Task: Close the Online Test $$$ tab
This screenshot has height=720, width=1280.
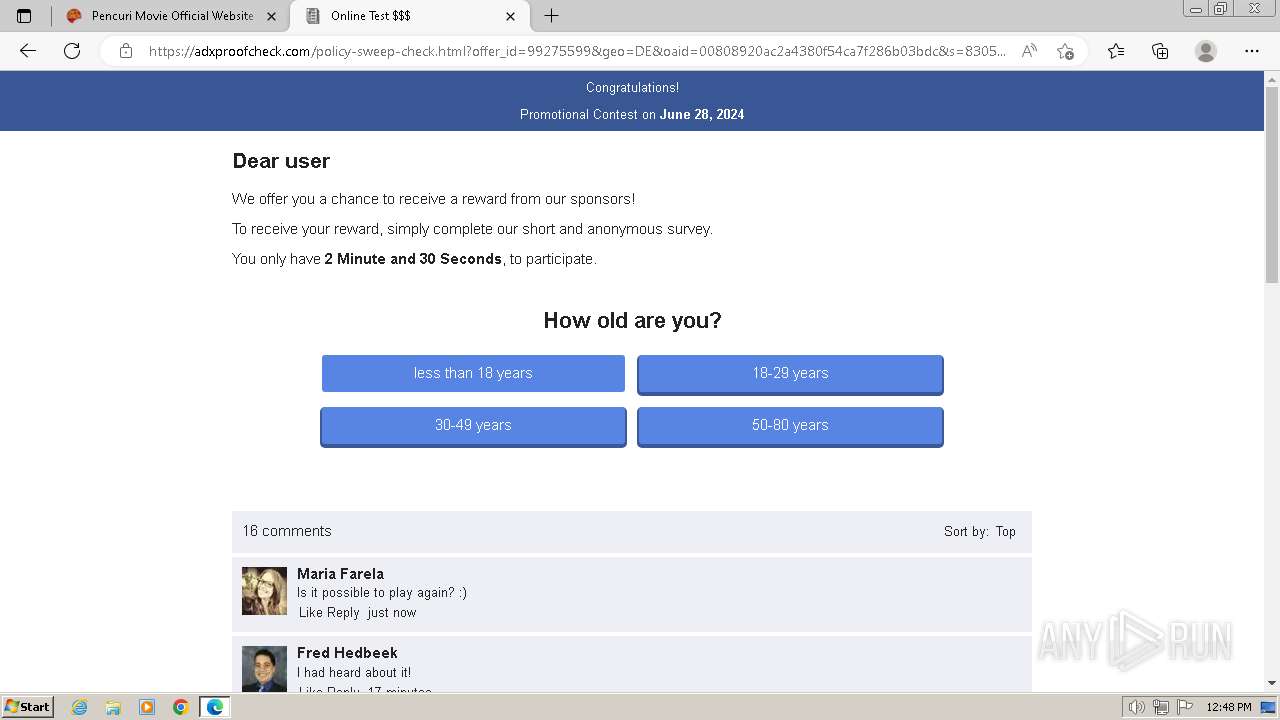Action: point(511,16)
